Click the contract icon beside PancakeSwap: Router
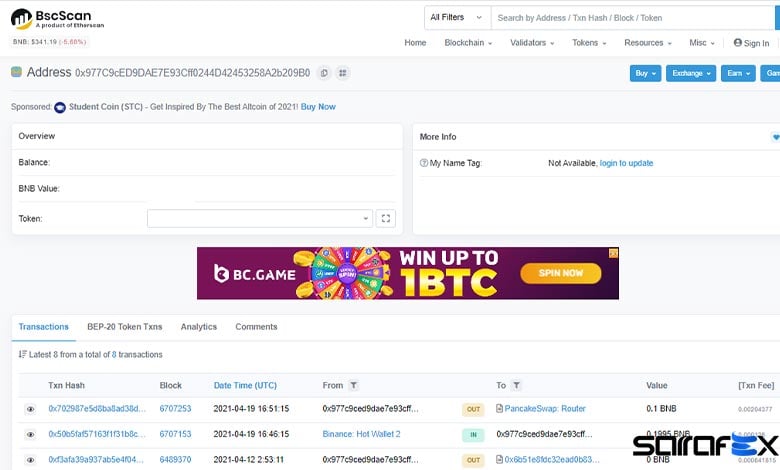The width and height of the screenshot is (780, 470). [499, 408]
